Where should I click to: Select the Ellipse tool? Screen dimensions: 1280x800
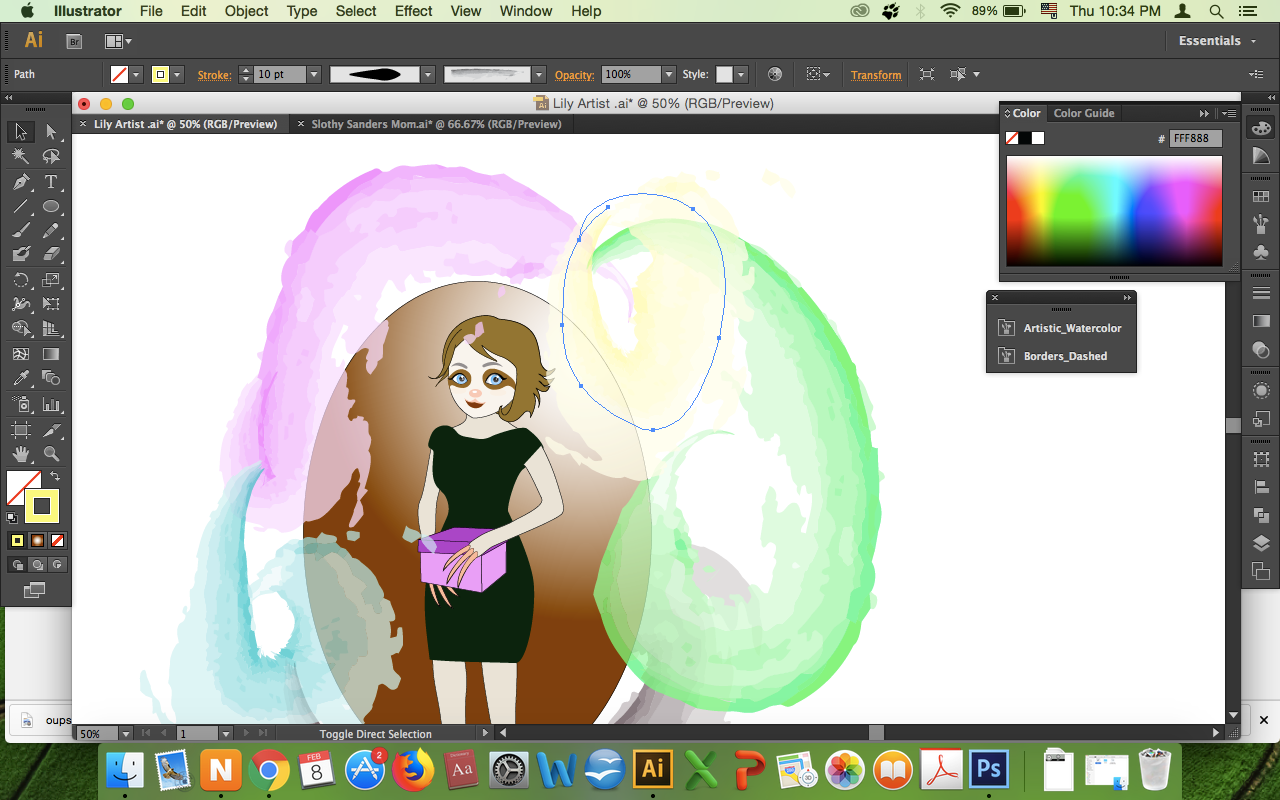[51, 207]
